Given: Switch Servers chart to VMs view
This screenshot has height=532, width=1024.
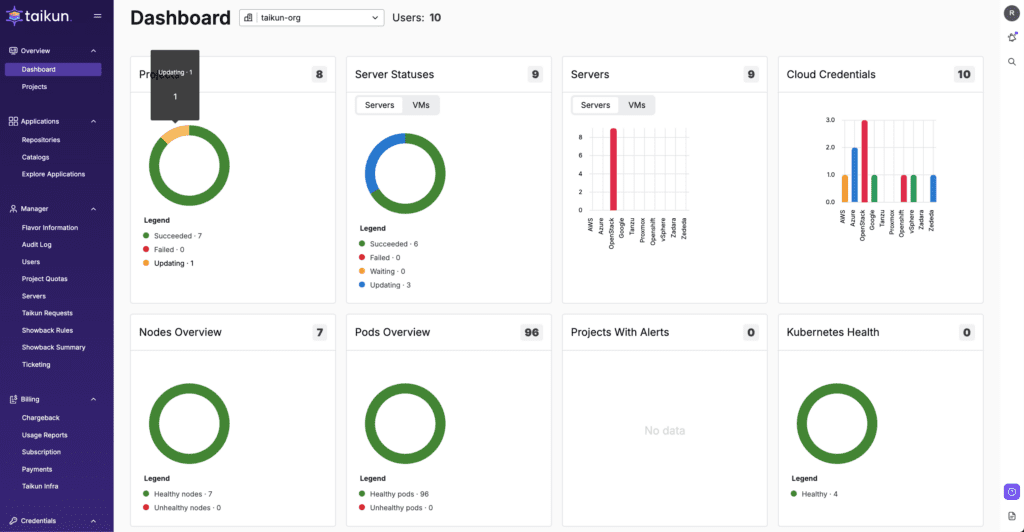Looking at the screenshot, I should (x=636, y=105).
